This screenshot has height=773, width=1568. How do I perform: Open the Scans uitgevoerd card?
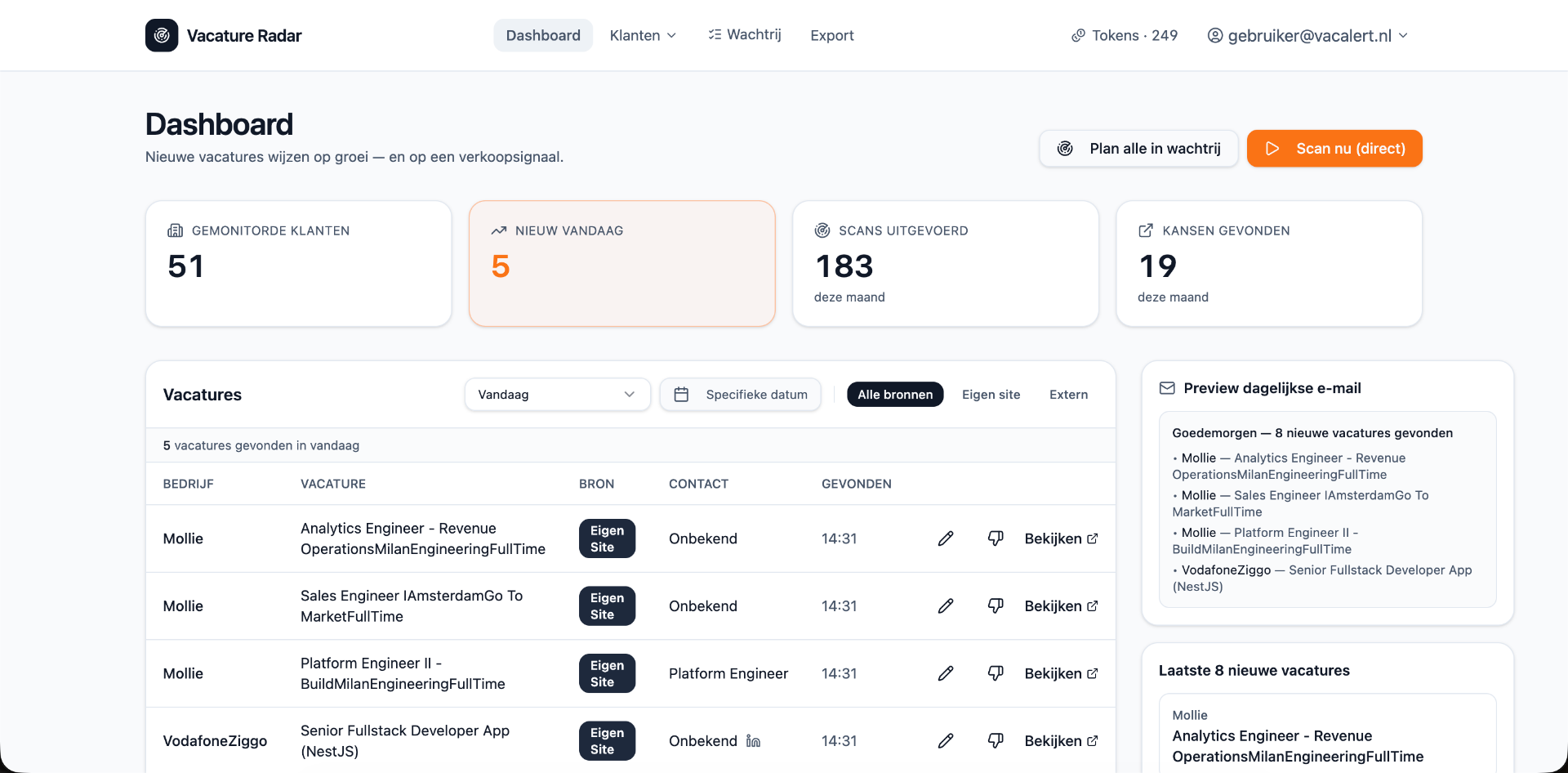946,264
